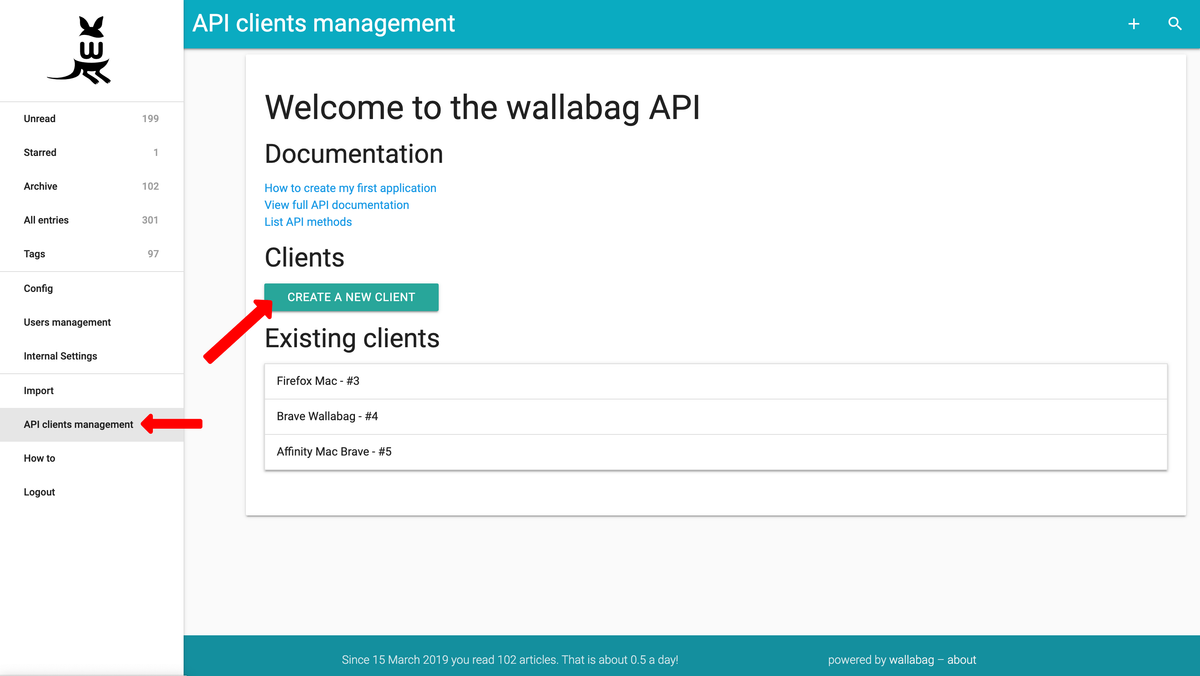The width and height of the screenshot is (1200, 676).
Task: Open search via magnifying glass icon
Action: 1175,24
